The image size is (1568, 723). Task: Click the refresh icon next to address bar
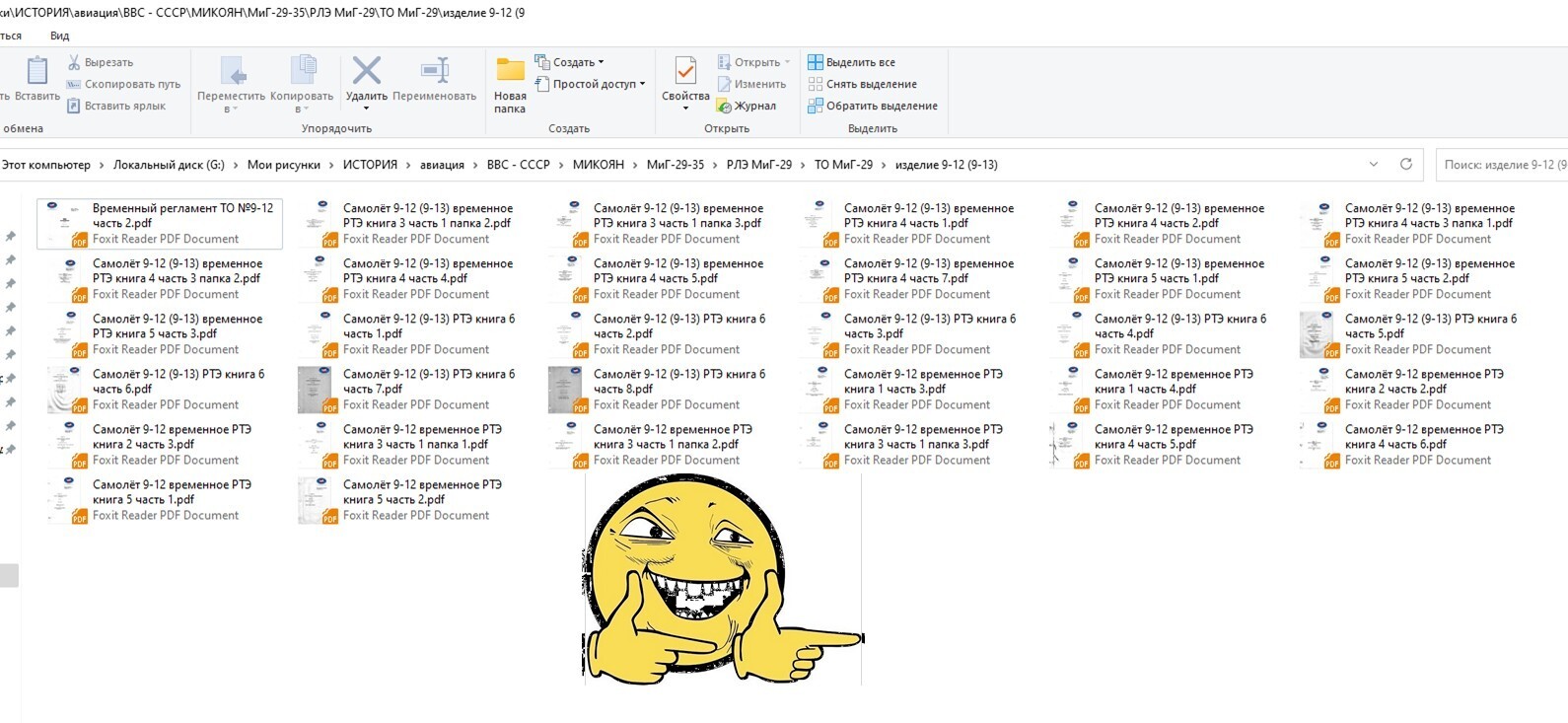pyautogui.click(x=1406, y=165)
